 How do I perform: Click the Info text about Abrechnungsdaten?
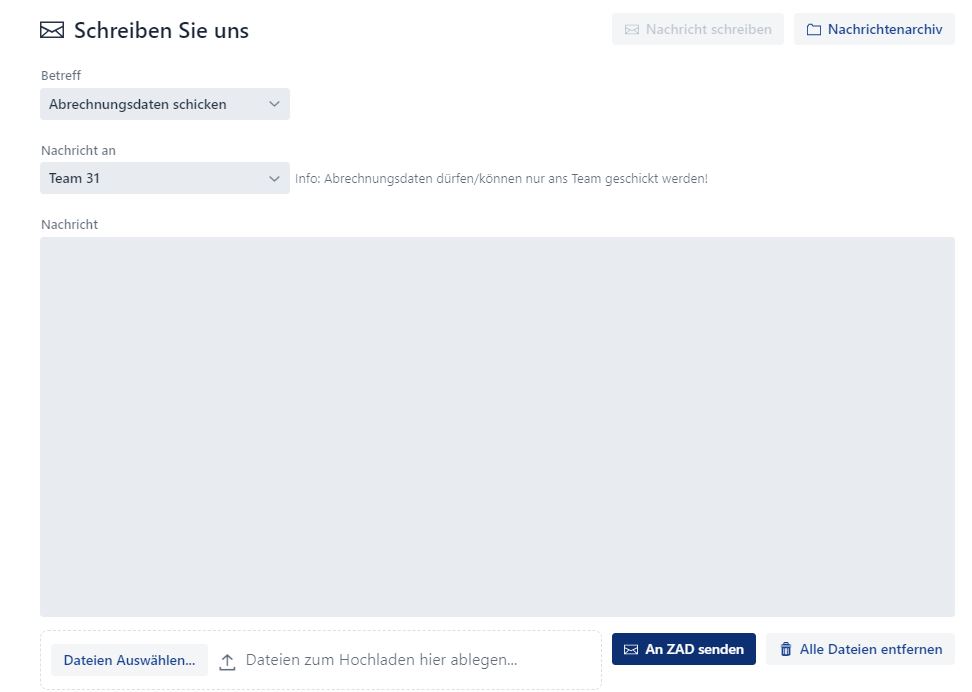pyautogui.click(x=501, y=179)
